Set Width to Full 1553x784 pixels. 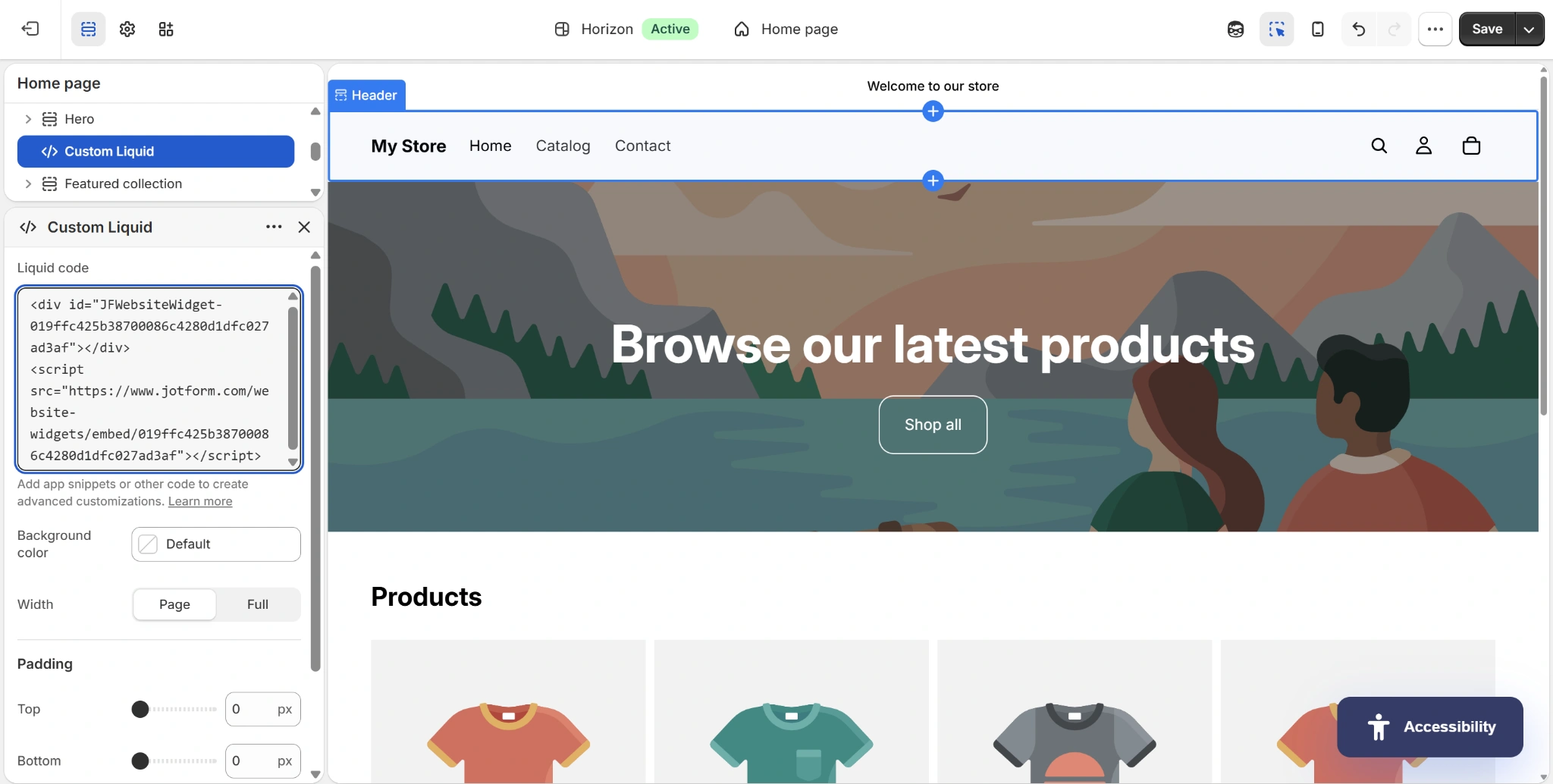pos(258,604)
